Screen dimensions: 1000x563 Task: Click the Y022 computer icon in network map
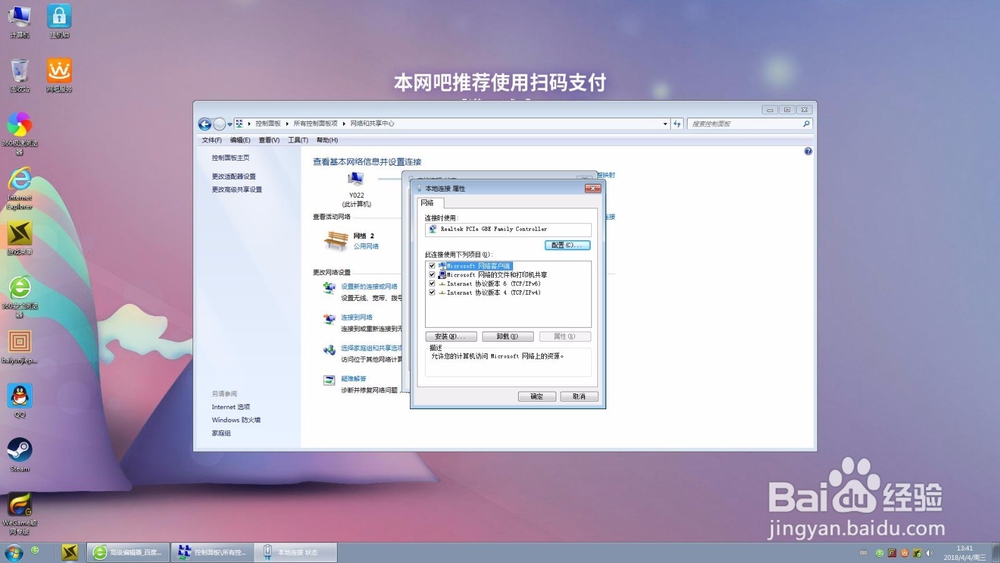tap(356, 179)
